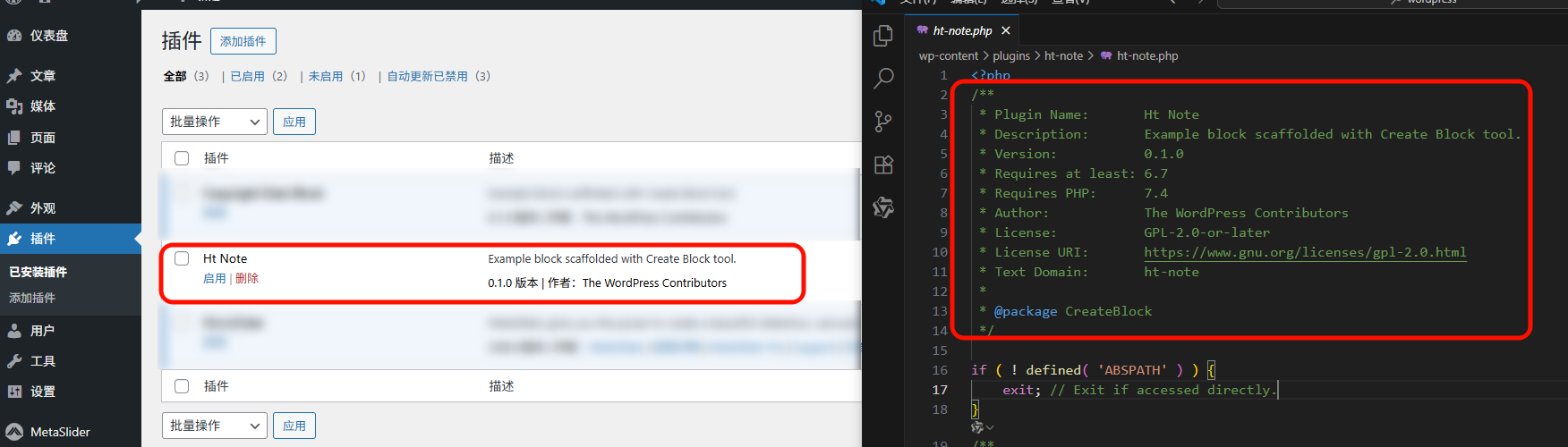The height and width of the screenshot is (447, 1568).
Task: Select the ht-note.php editor tab
Action: [x=963, y=30]
